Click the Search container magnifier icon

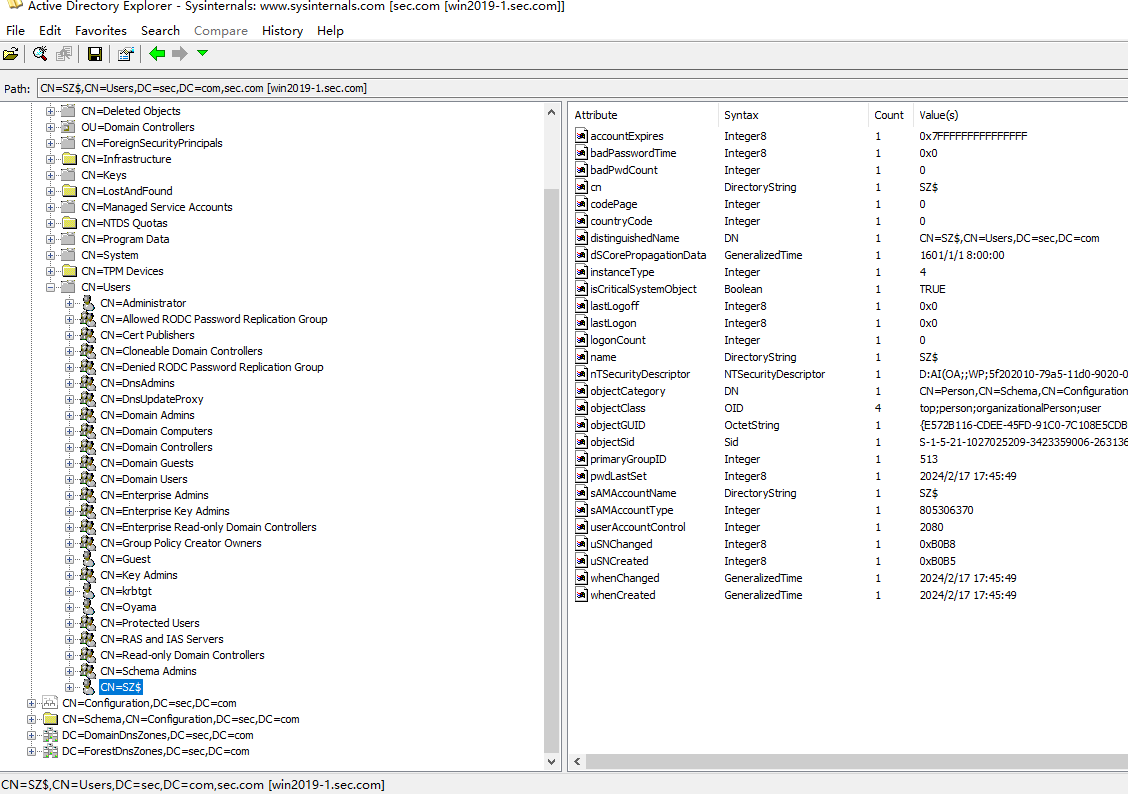(40, 54)
